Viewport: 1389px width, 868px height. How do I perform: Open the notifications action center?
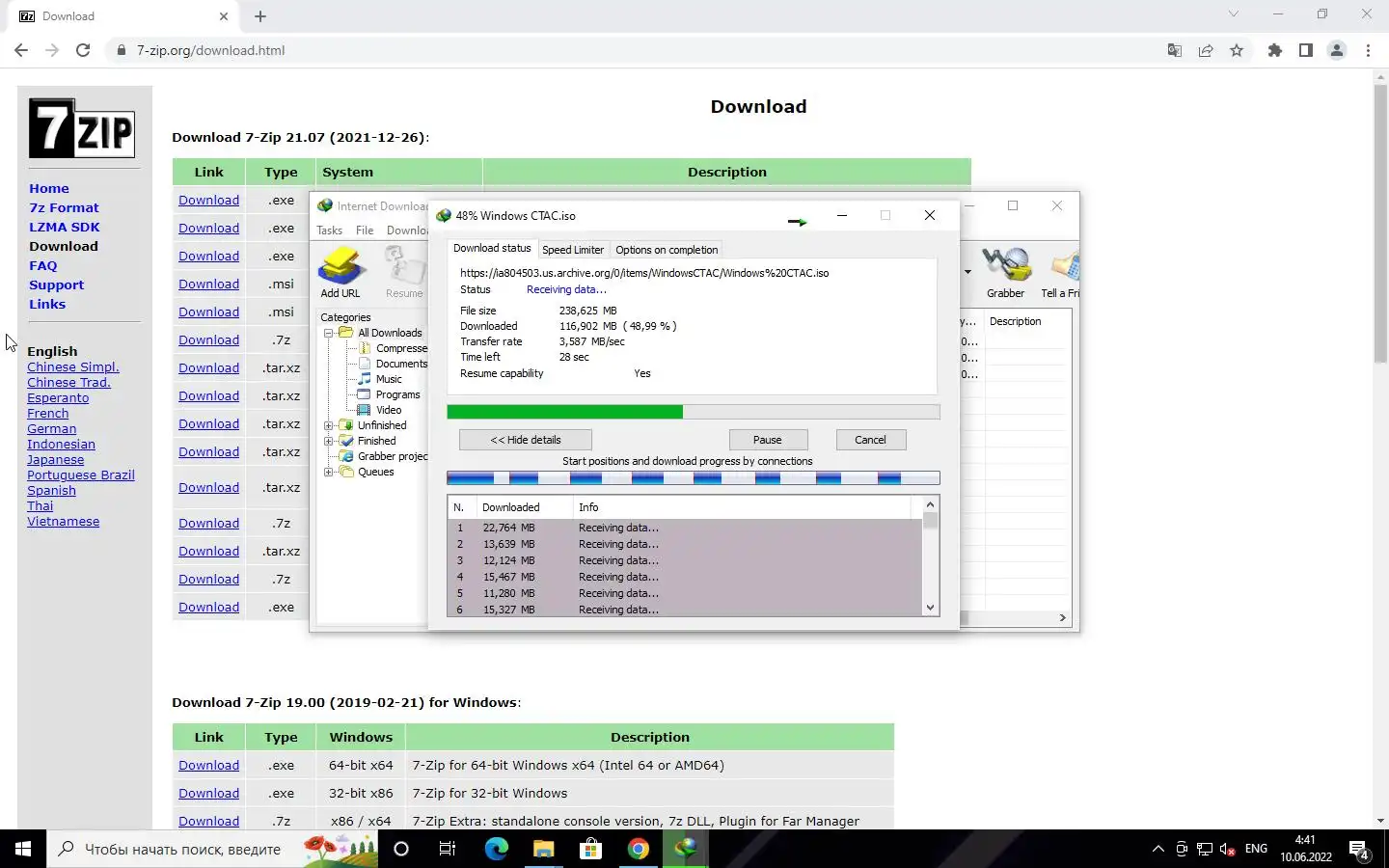coord(1359,850)
